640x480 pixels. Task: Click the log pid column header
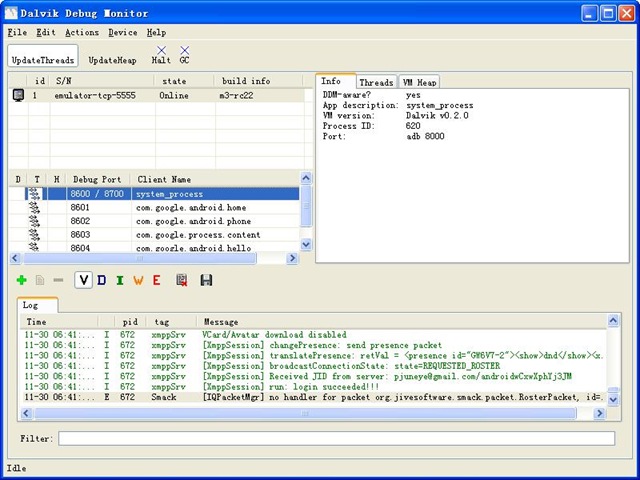pyautogui.click(x=130, y=322)
